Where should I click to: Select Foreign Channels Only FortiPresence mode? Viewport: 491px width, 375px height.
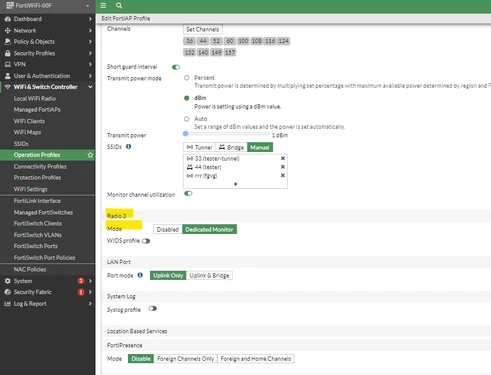click(x=185, y=359)
